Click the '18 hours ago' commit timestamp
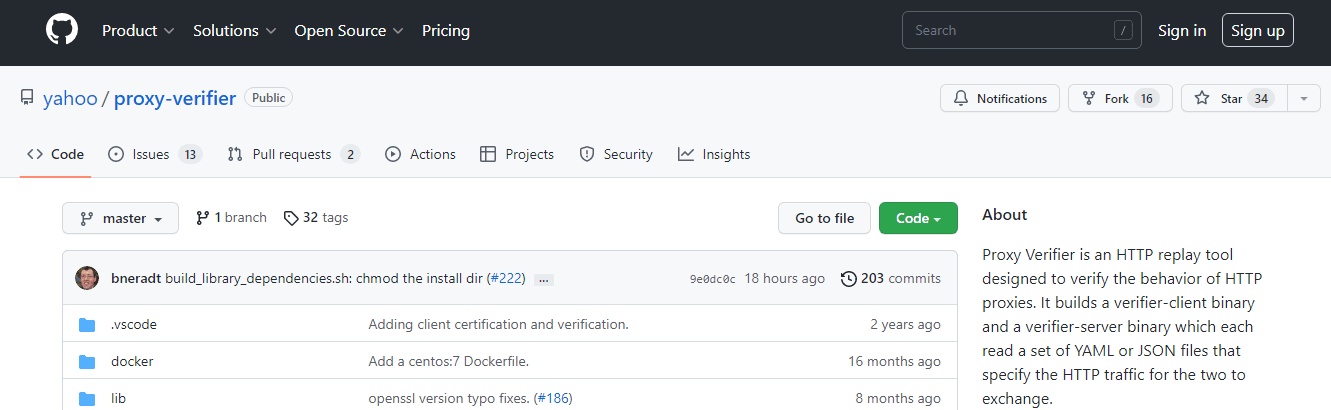Image resolution: width=1331 pixels, height=410 pixels. (x=785, y=278)
